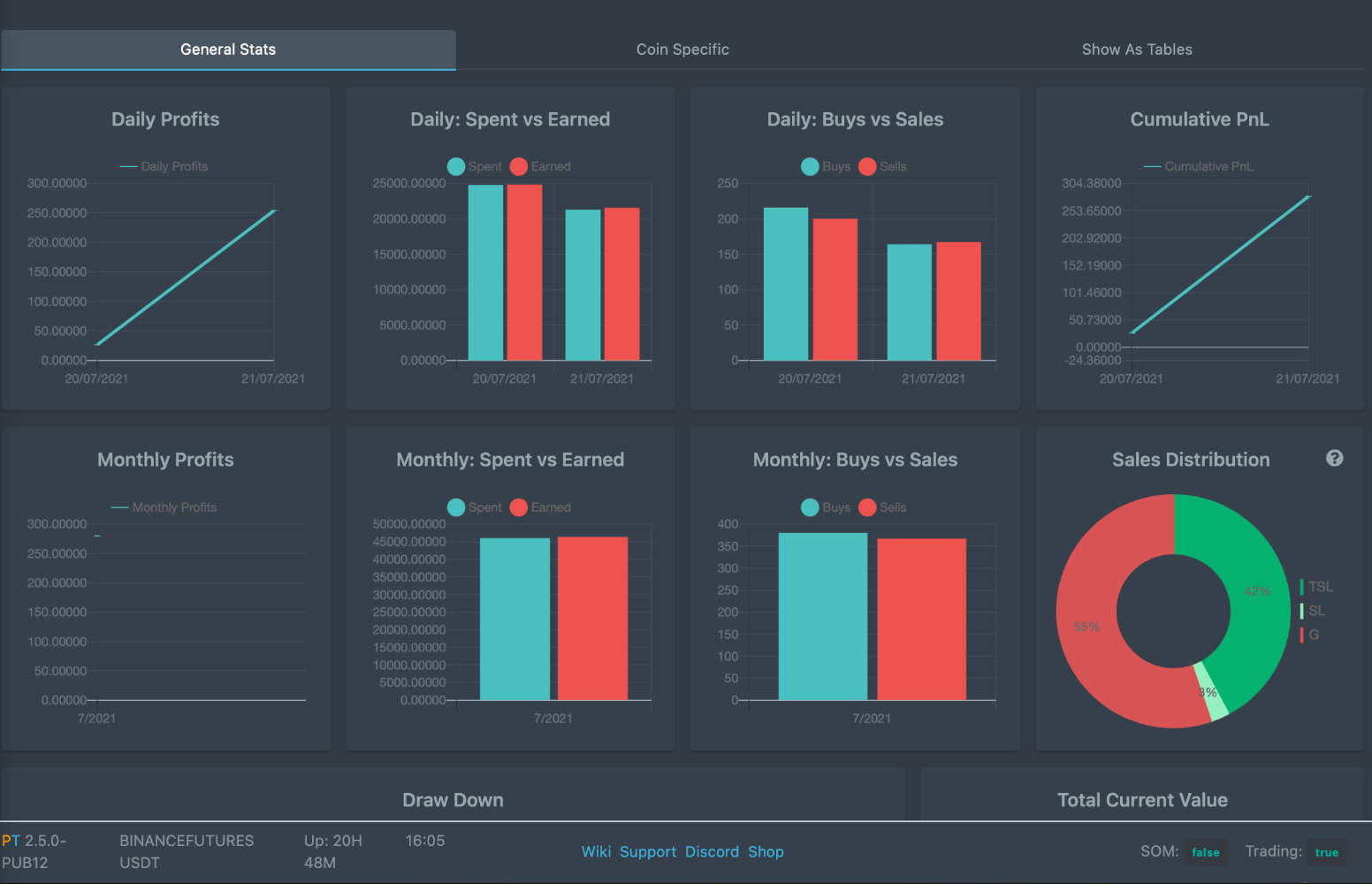This screenshot has width=1372, height=884.
Task: Visit the Discord link
Action: (712, 851)
